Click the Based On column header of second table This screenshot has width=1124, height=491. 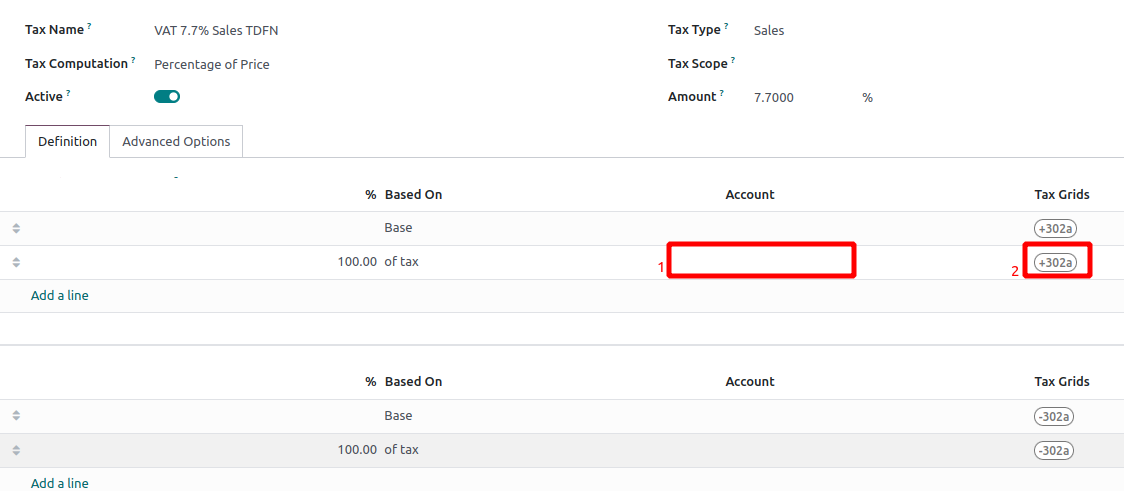tap(414, 382)
